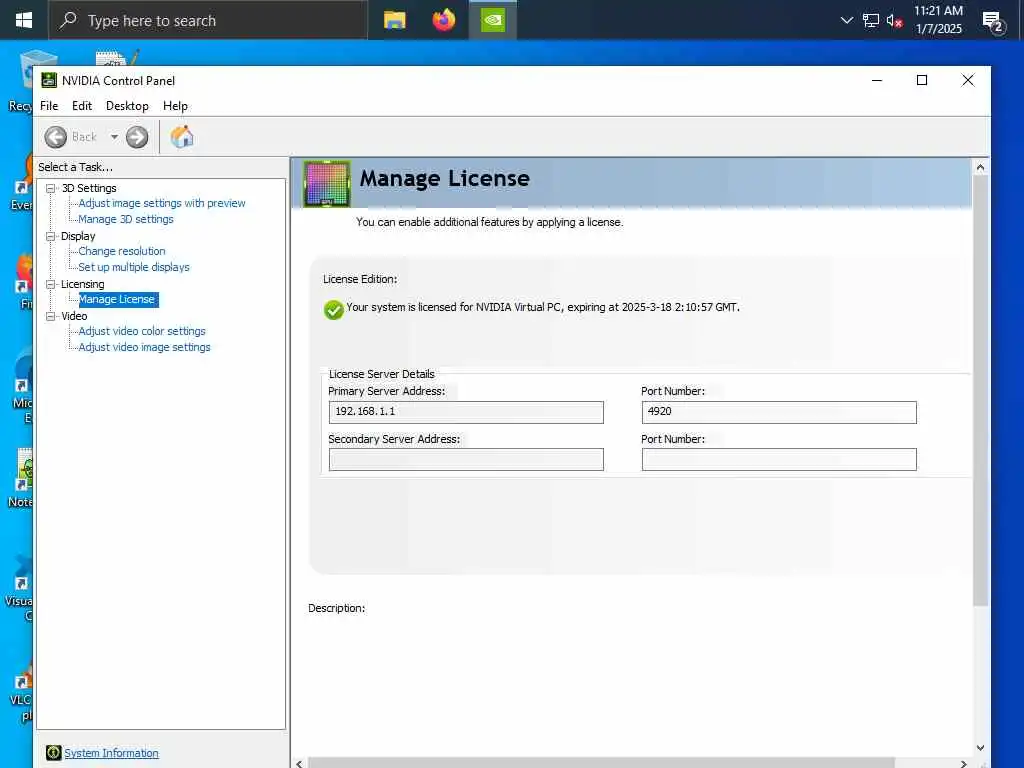Click the license expiry status text

tap(543, 307)
